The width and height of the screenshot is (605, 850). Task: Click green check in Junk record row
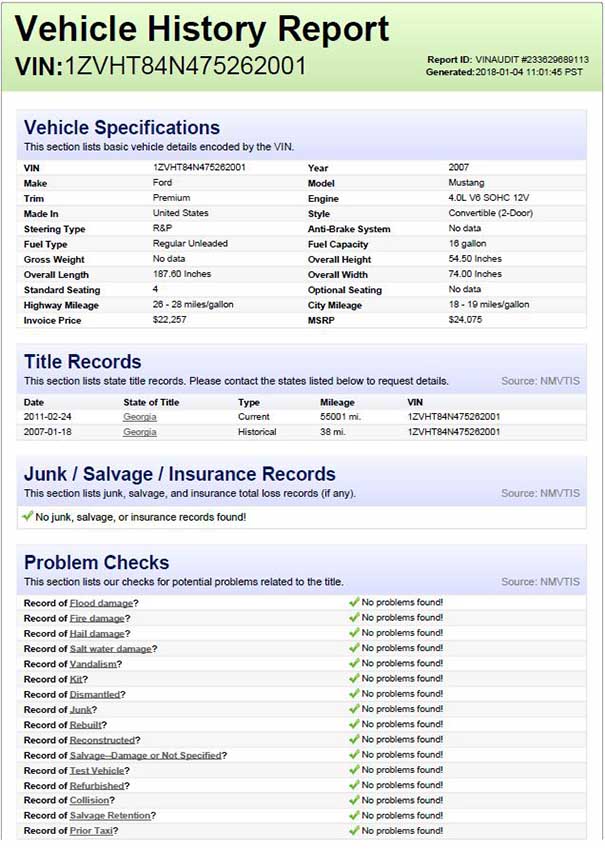354,708
